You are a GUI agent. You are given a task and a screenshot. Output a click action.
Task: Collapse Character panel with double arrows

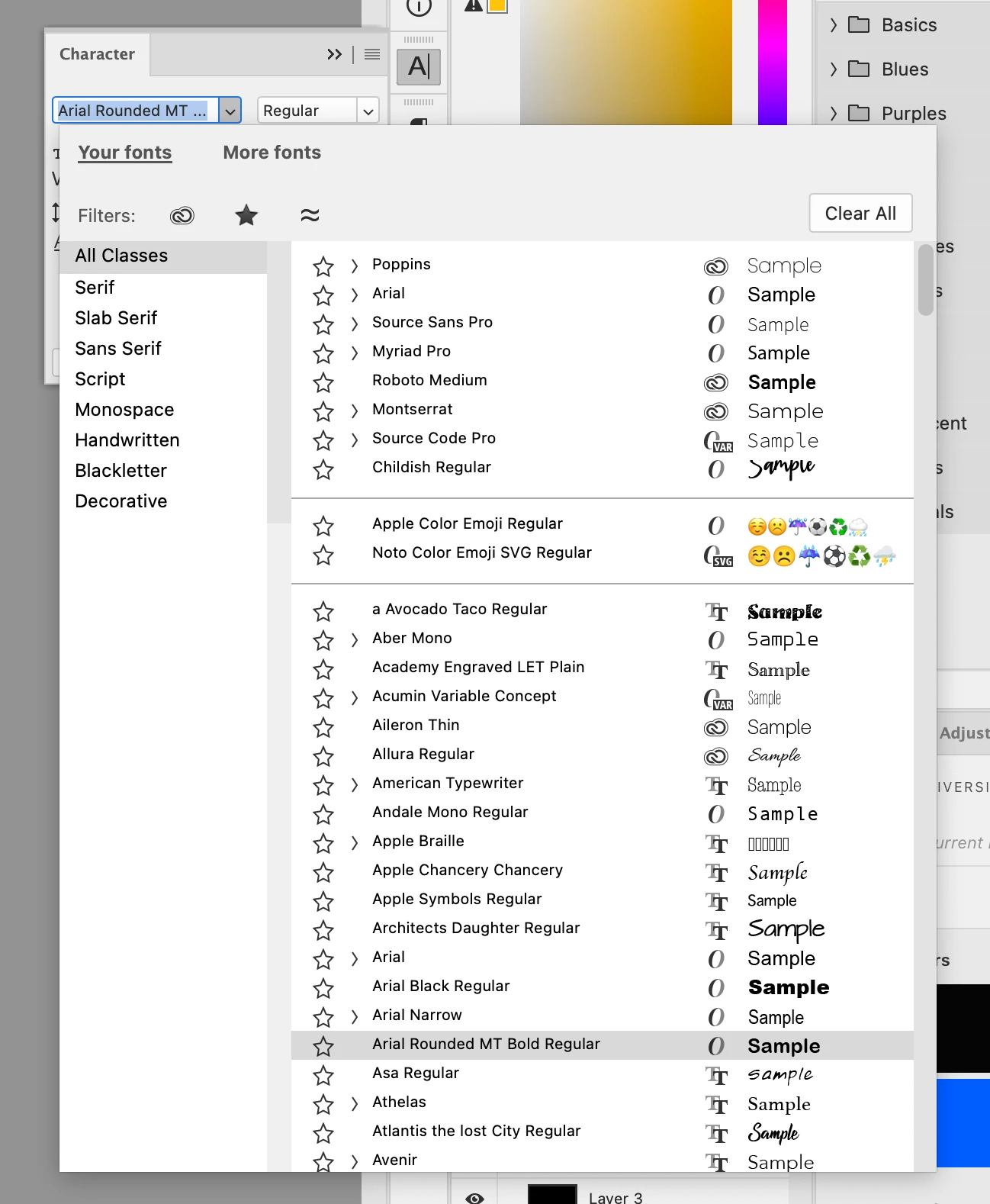click(x=334, y=54)
